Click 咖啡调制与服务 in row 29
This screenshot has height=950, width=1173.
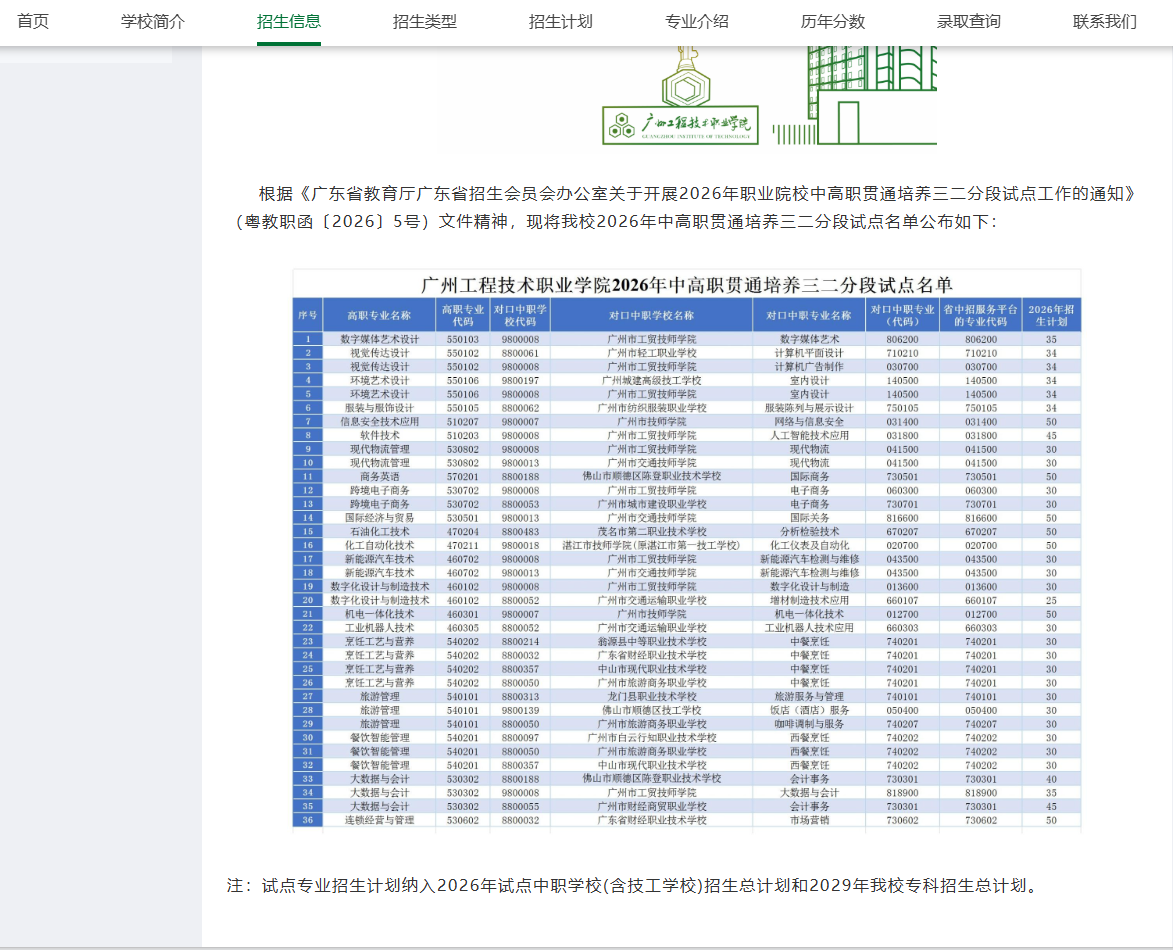click(x=809, y=724)
